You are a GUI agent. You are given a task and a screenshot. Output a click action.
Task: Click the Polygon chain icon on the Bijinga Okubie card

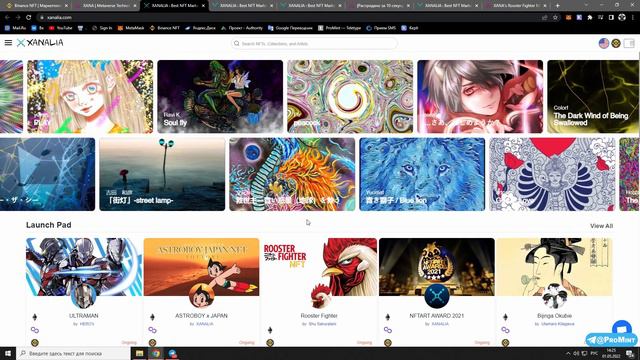[505, 330]
